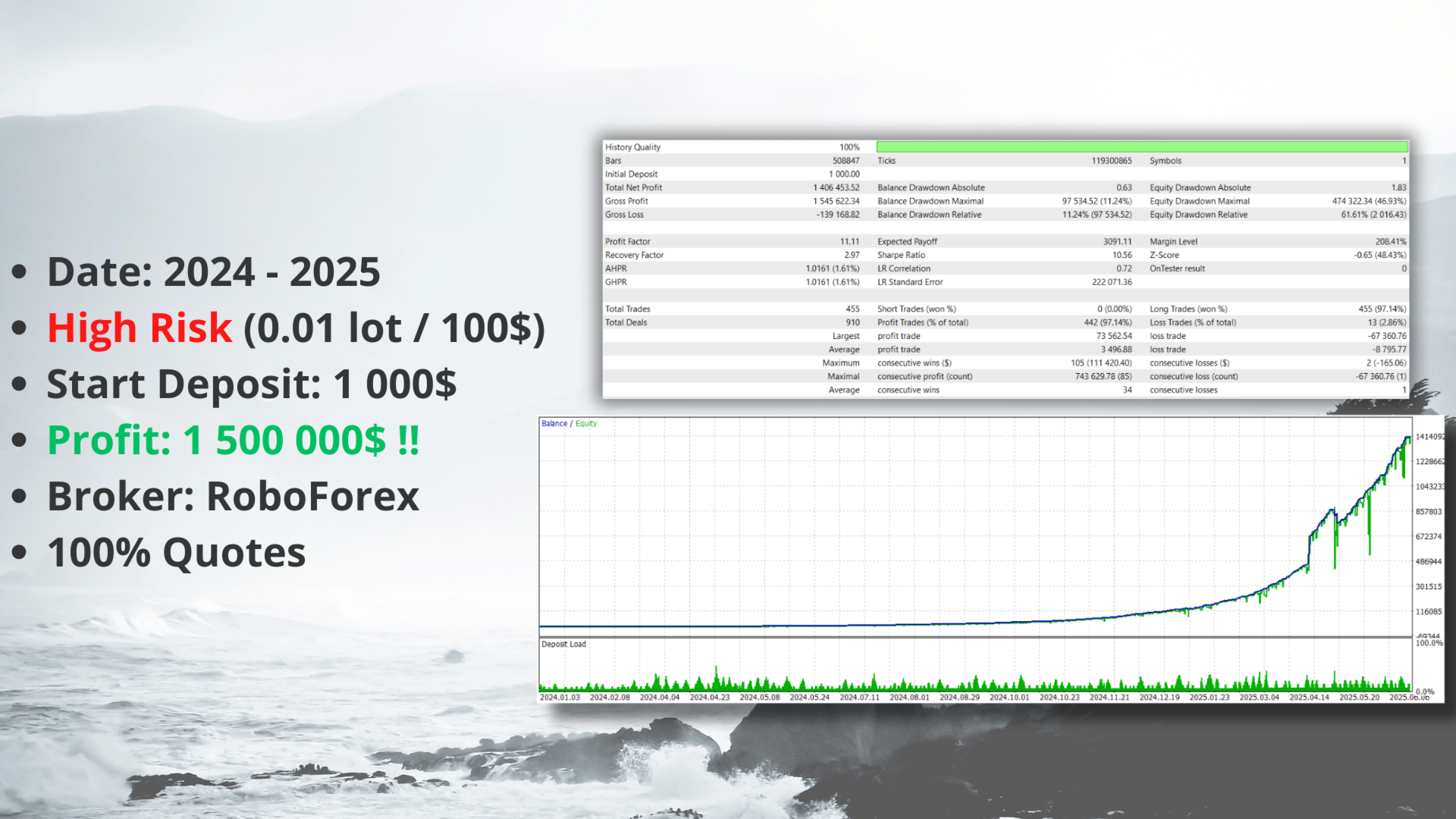Click the peak of the equity curve
The image size is (1456, 819).
coord(1408,436)
